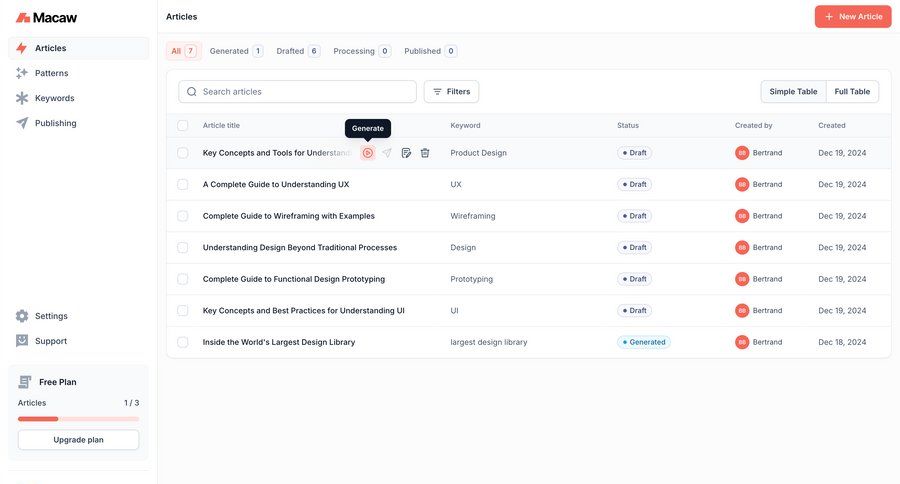
Task: Click the Status column header
Action: [628, 125]
